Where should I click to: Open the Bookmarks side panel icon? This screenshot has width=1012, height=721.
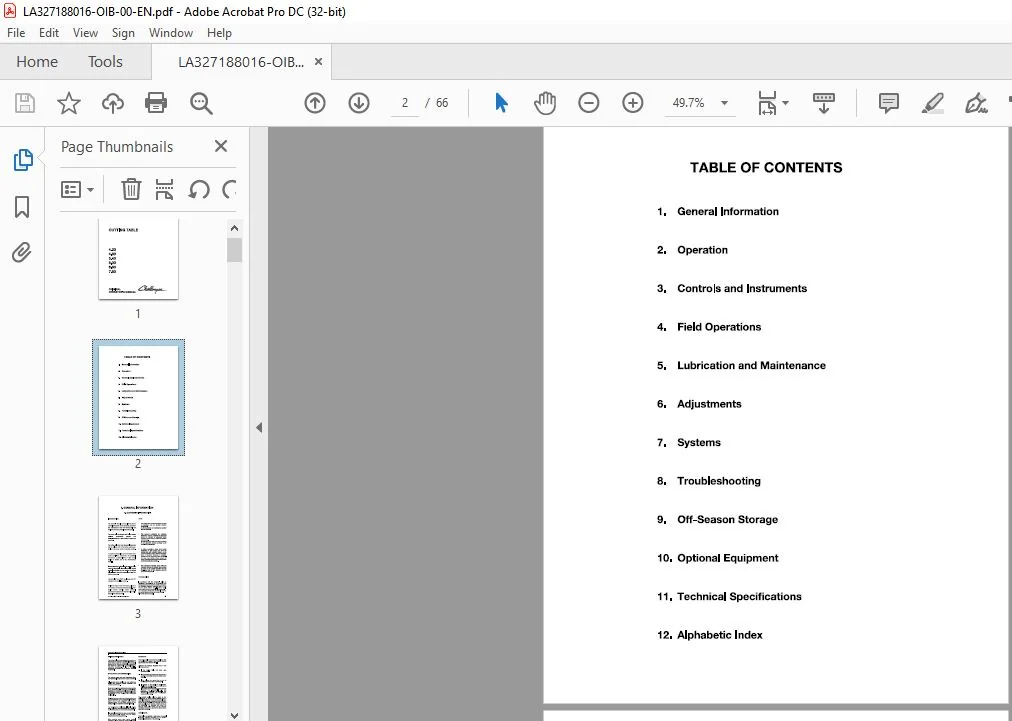[x=22, y=207]
